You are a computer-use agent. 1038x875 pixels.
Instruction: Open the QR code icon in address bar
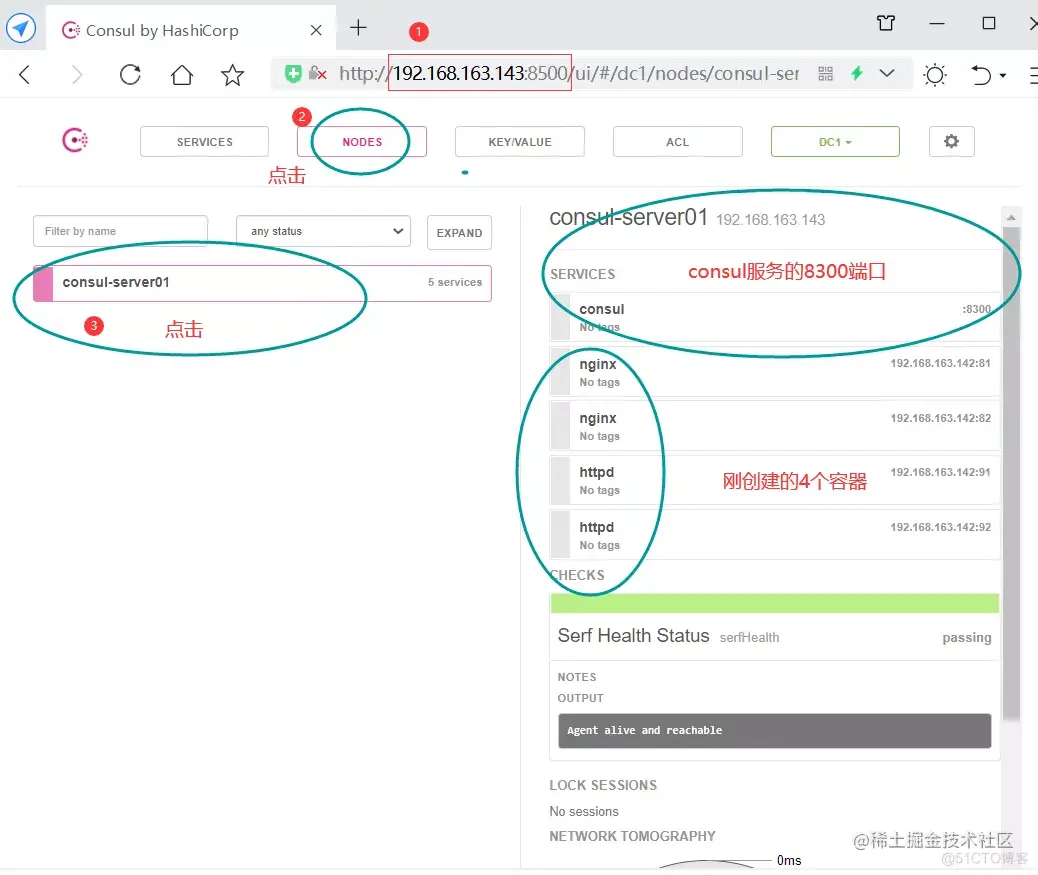826,73
